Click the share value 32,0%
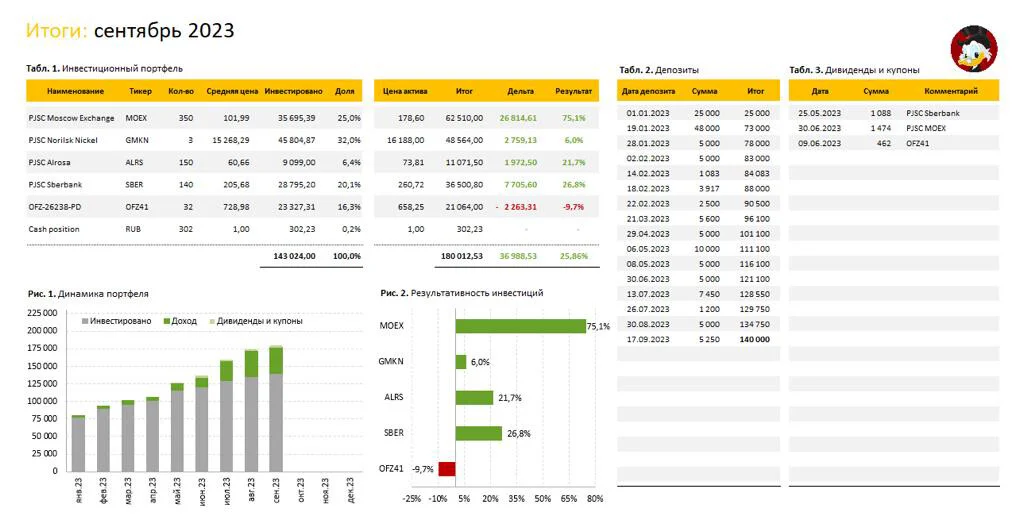This screenshot has width=1024, height=524. [351, 140]
